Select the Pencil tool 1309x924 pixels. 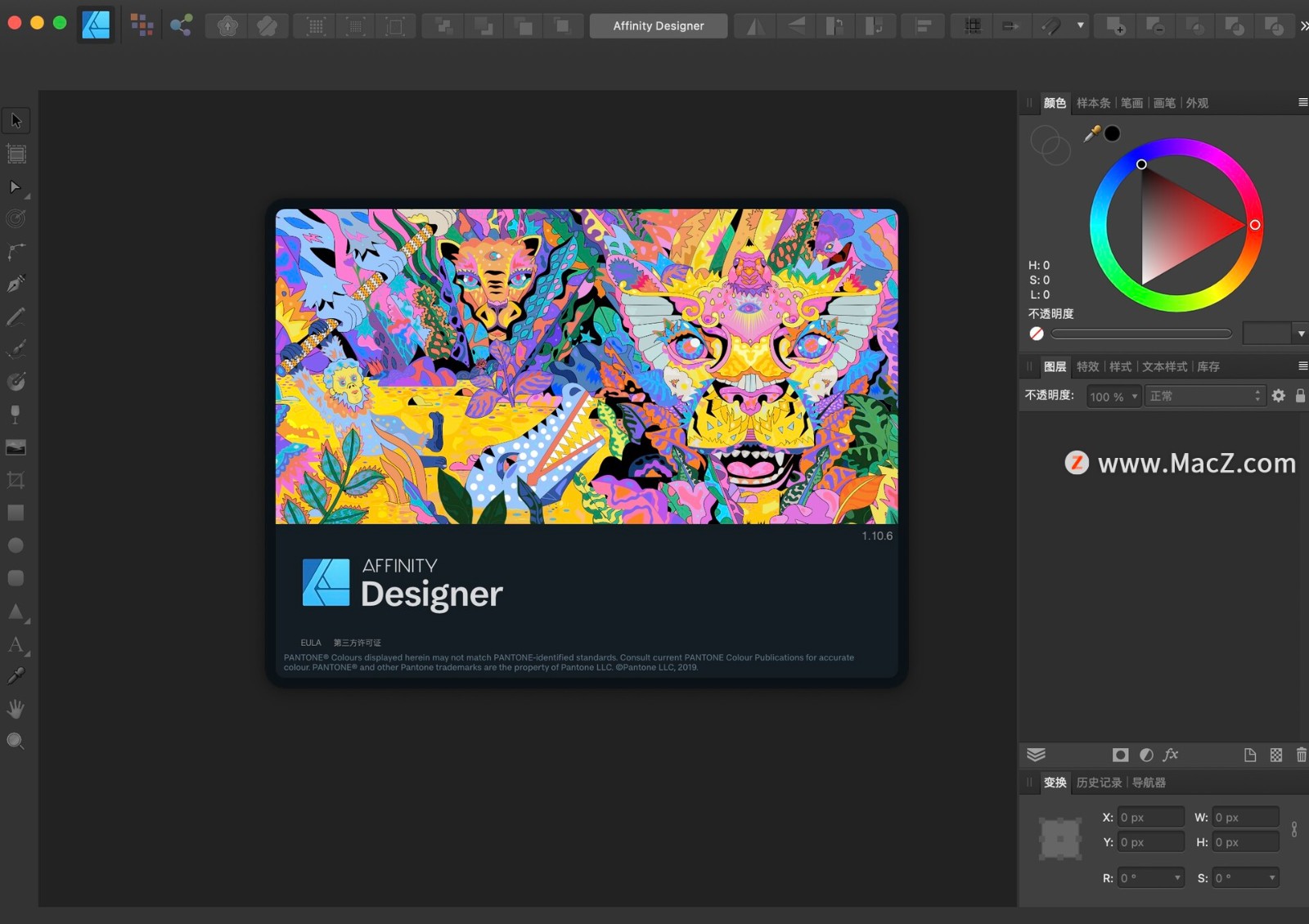point(16,316)
